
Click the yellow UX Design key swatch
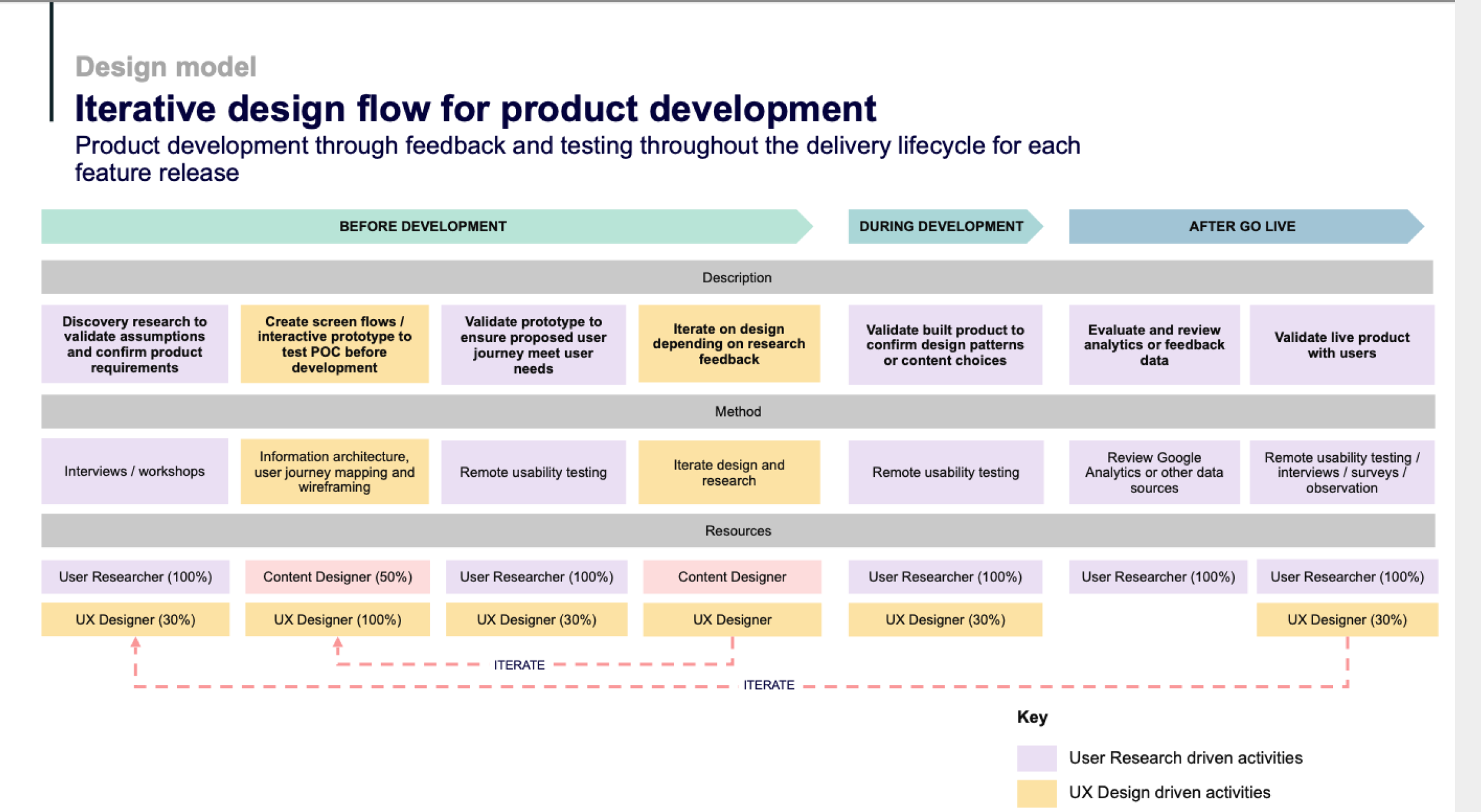[1036, 793]
